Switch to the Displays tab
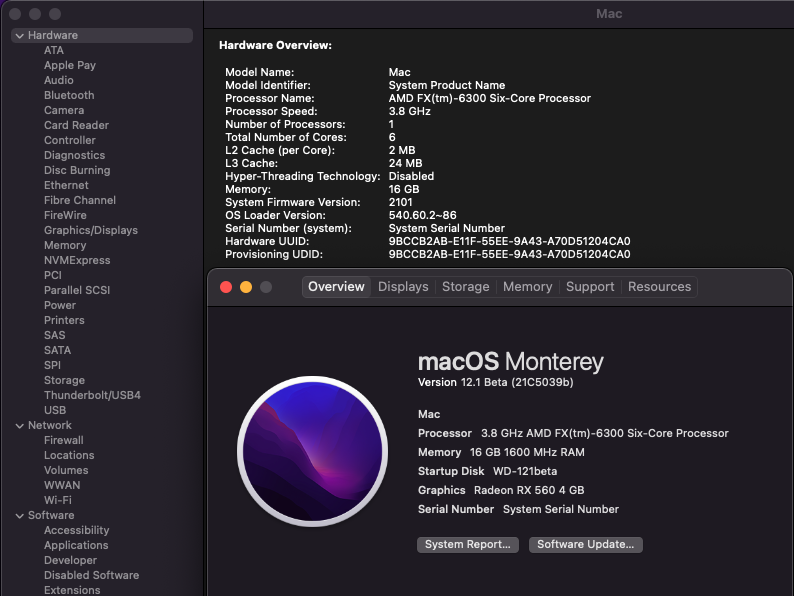The width and height of the screenshot is (794, 596). (403, 287)
